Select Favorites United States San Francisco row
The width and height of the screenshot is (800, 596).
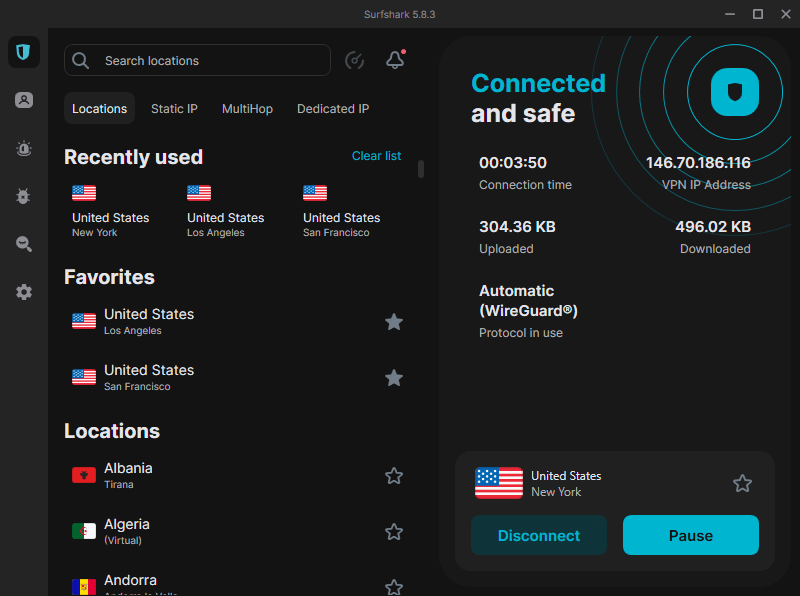pyautogui.click(x=237, y=378)
